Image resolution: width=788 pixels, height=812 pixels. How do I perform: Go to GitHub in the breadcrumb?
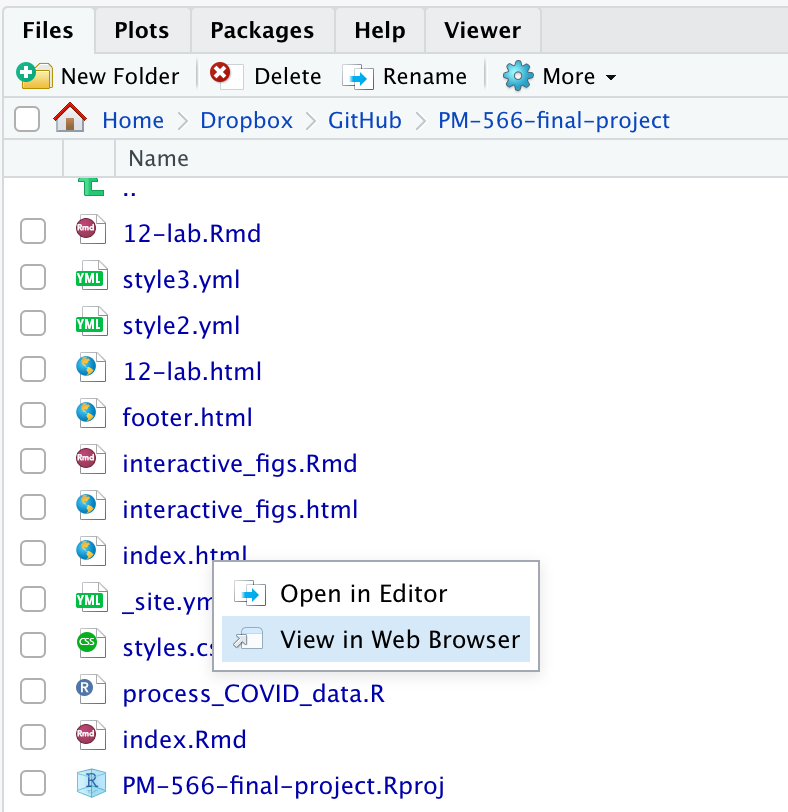pyautogui.click(x=365, y=120)
